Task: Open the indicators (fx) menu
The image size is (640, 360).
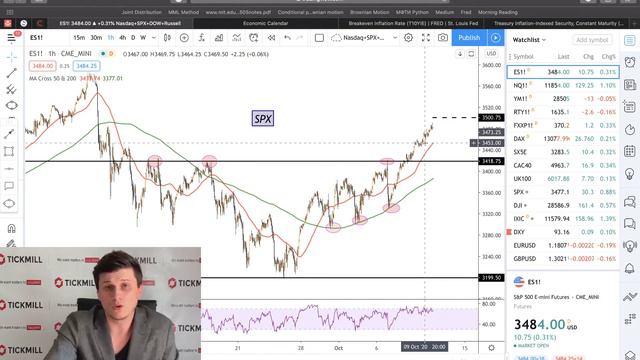Action: coord(202,38)
